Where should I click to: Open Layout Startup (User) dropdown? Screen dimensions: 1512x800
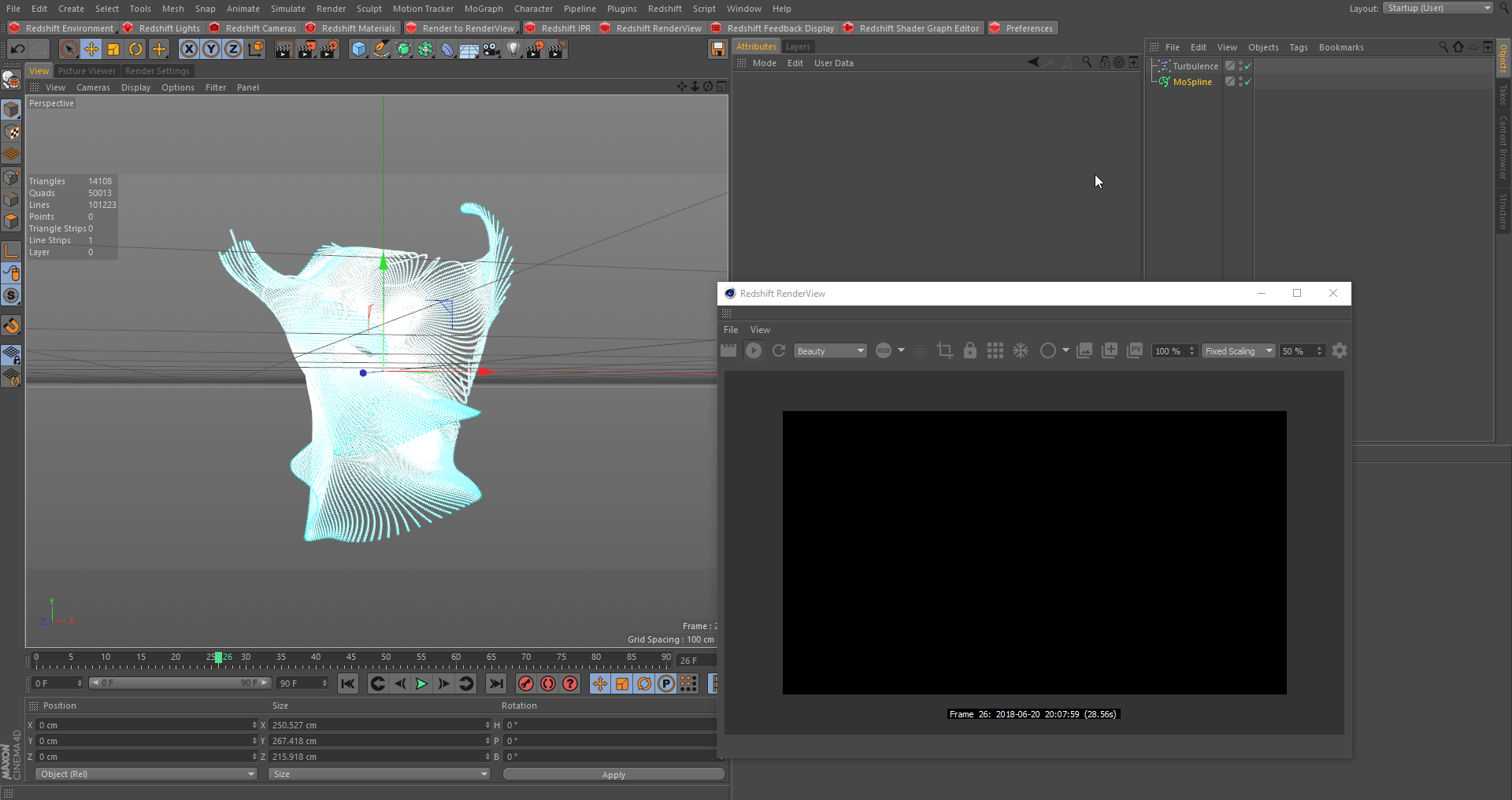click(x=1438, y=8)
